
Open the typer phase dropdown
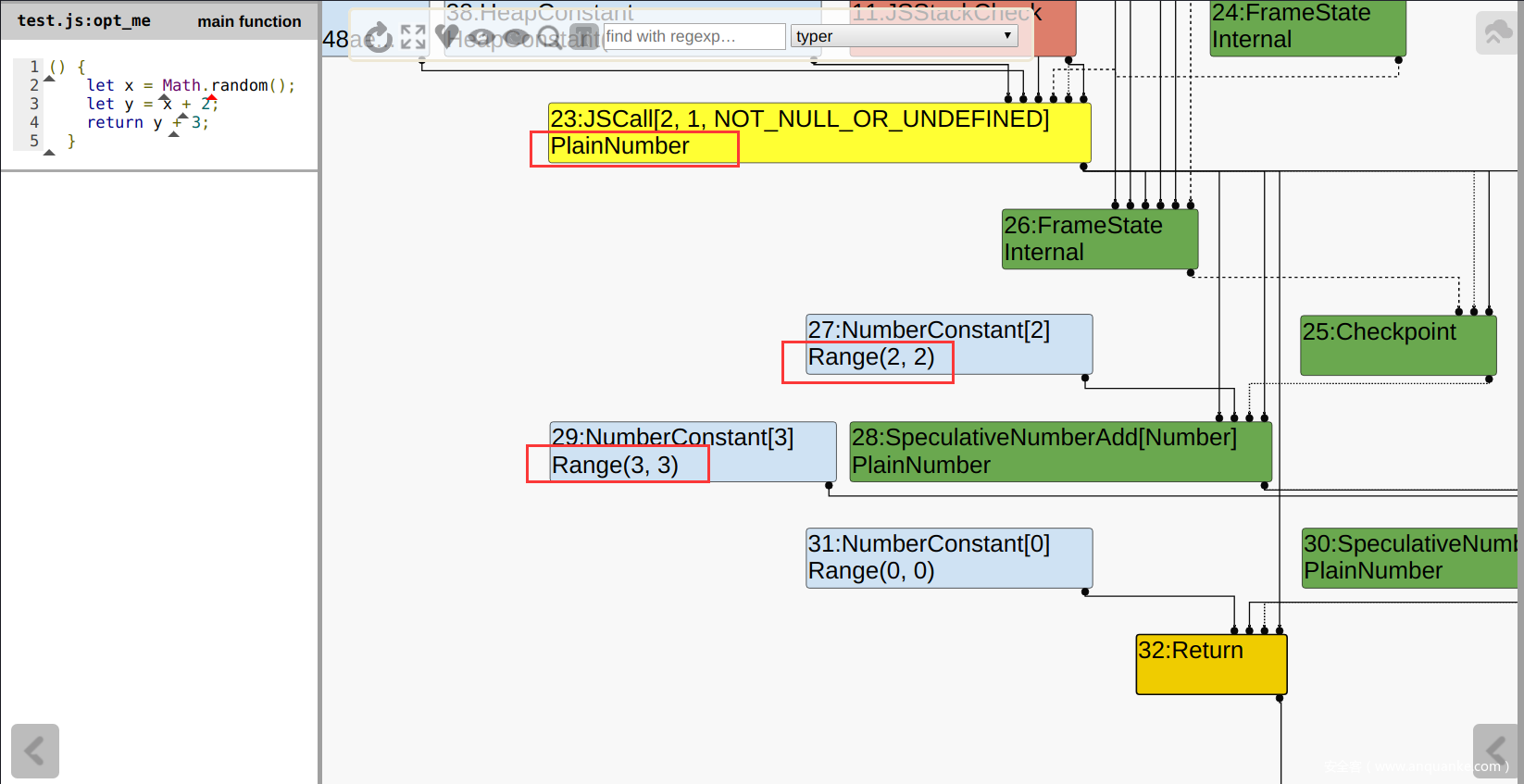pos(904,36)
